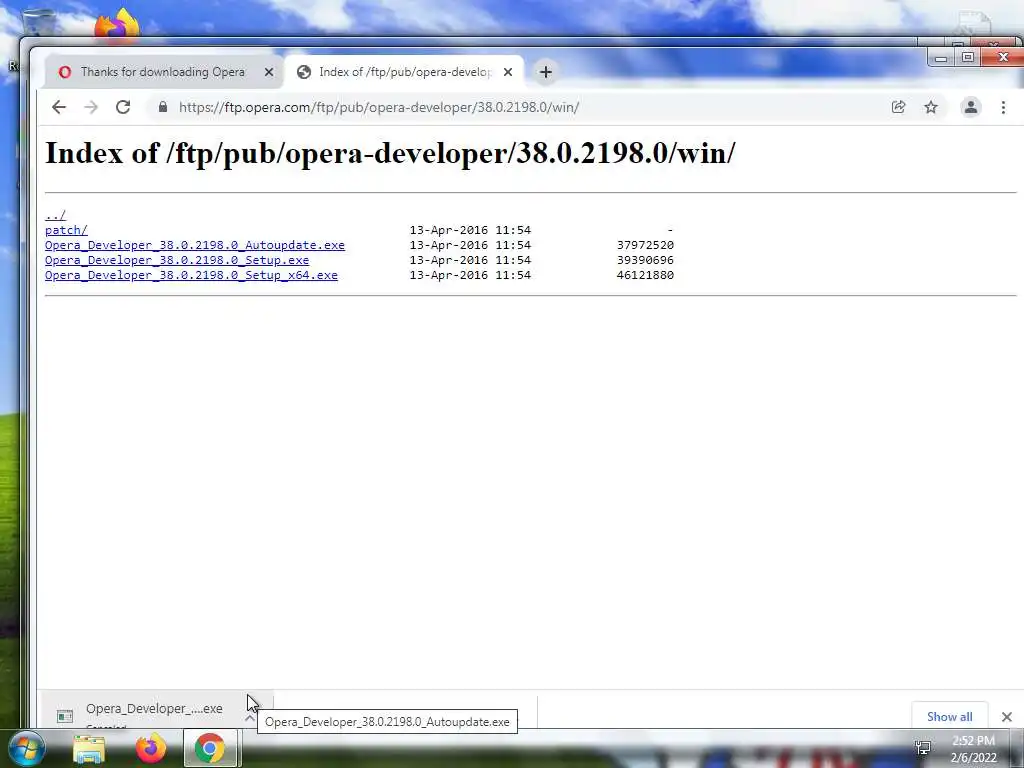Click the globe favicon on the Index tab
Screen dimensions: 1024x768
point(304,72)
